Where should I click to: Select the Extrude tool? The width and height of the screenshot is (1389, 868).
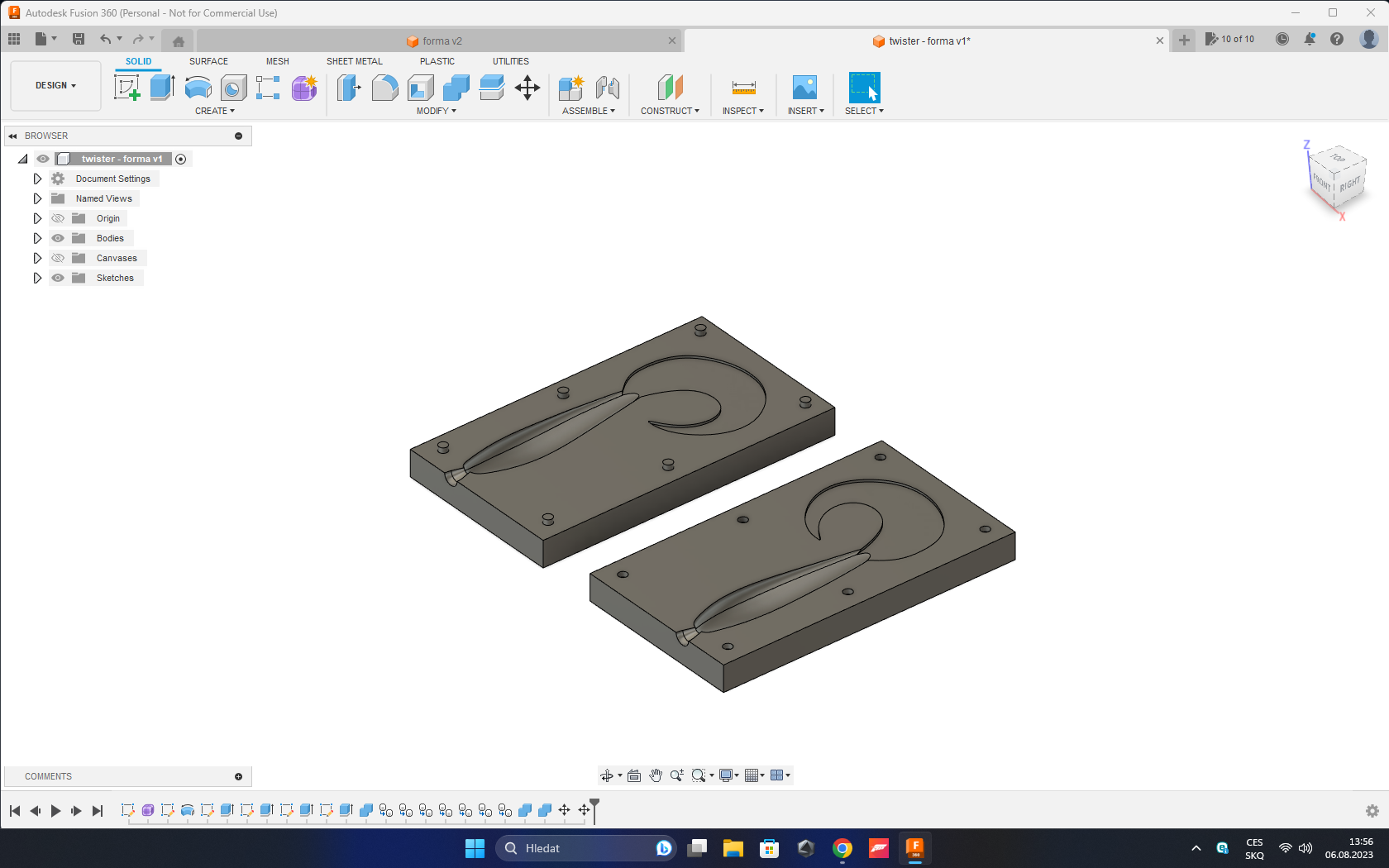click(162, 88)
